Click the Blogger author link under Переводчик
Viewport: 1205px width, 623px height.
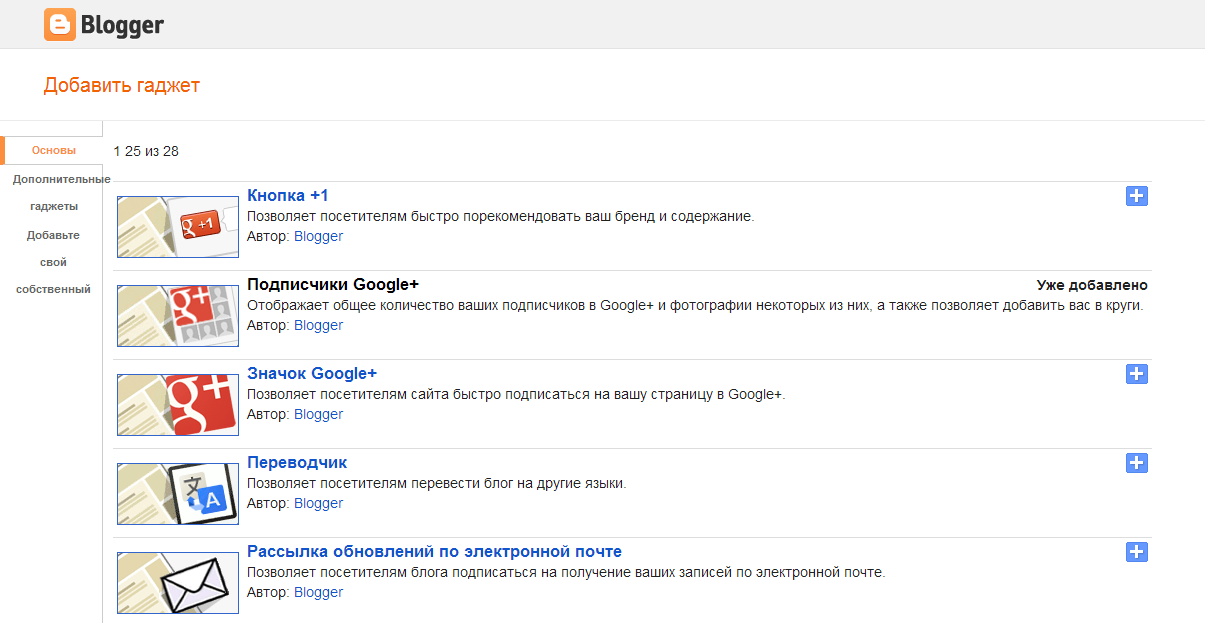(318, 503)
